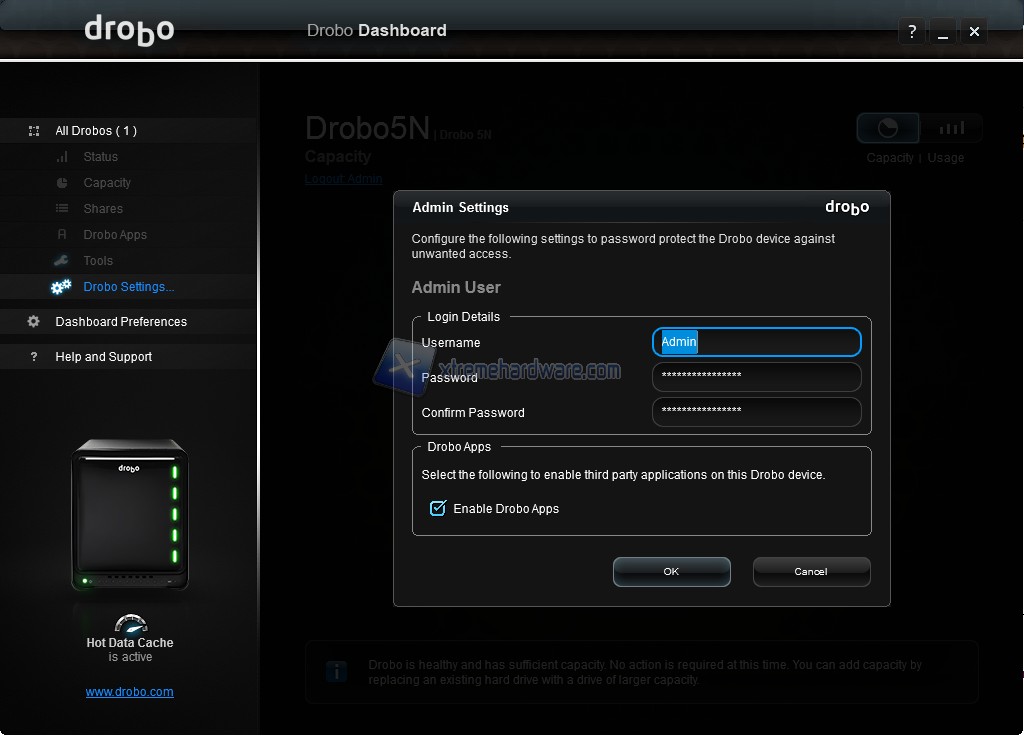Click the Shares list icon
This screenshot has height=736, width=1024.
(62, 209)
